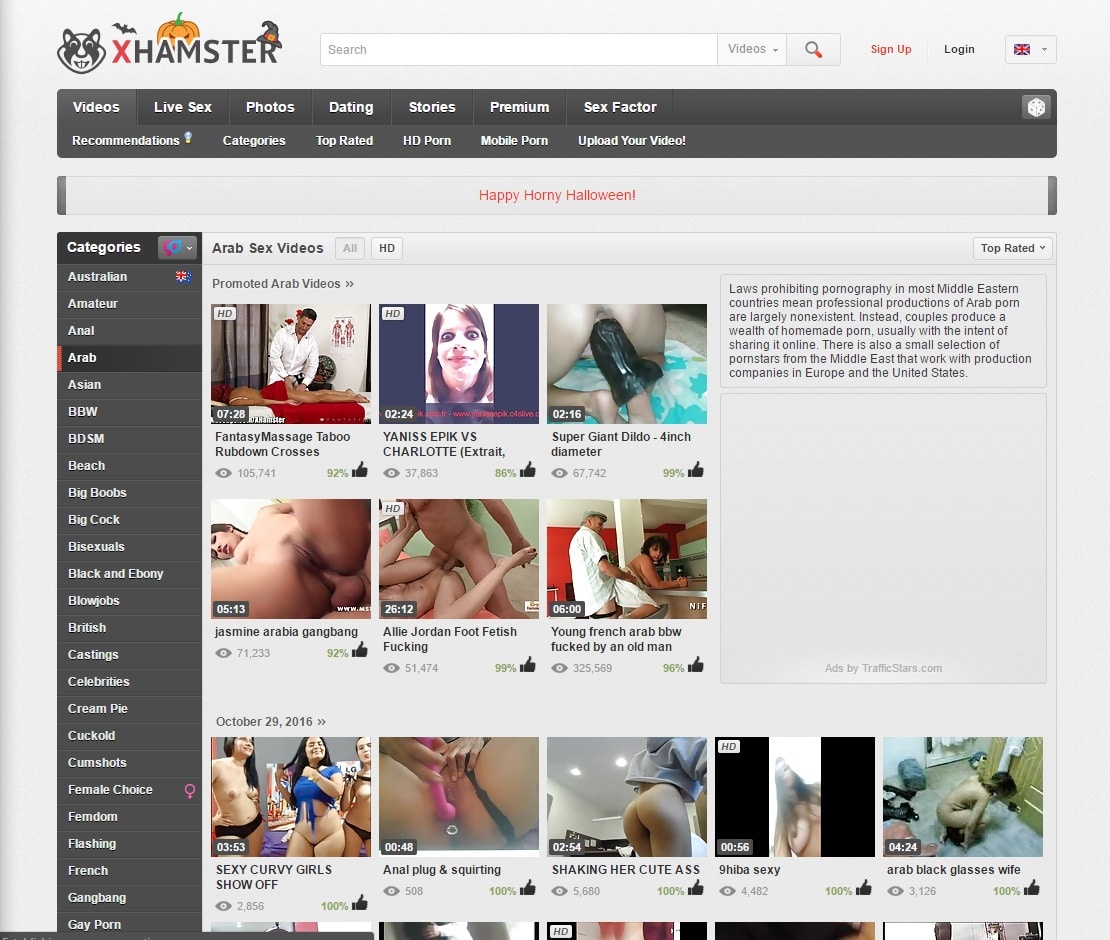Click the Australian flag icon in sidebar

click(183, 277)
